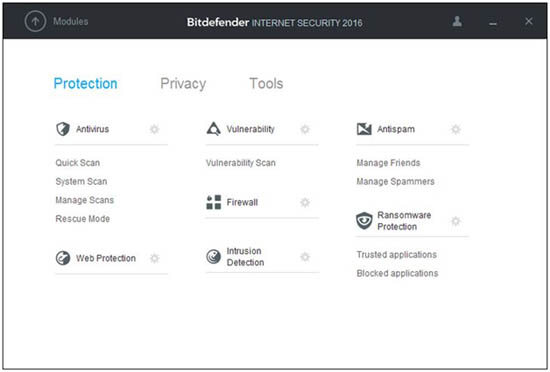Click the Web Protection globe icon
Screen dimensions: 550x372
[x=63, y=258]
